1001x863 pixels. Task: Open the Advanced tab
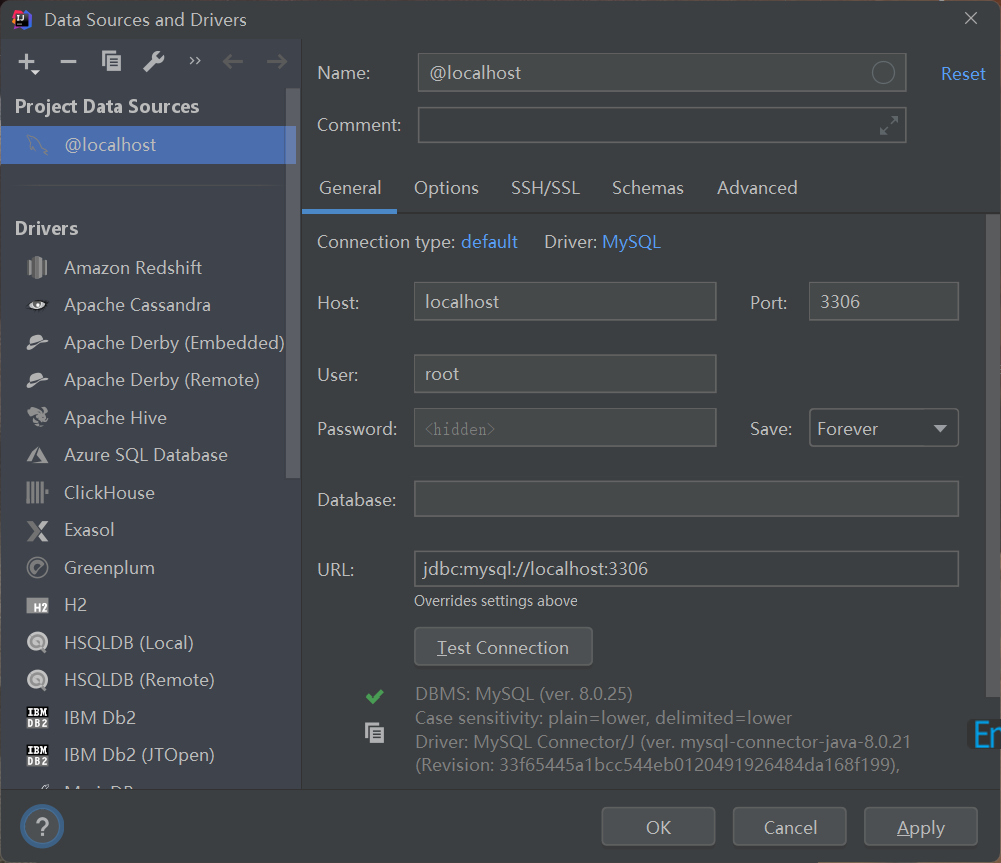click(x=757, y=188)
